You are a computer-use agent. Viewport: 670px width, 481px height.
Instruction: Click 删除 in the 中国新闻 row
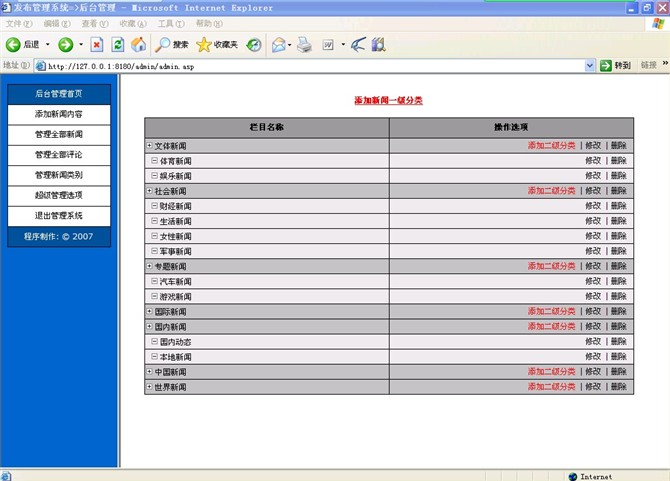(618, 372)
